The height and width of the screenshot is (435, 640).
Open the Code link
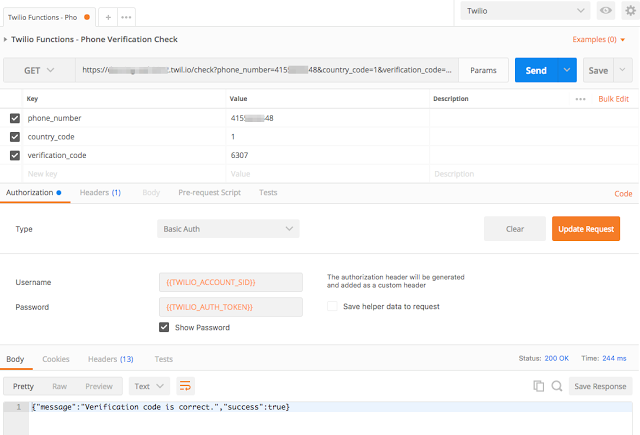click(x=623, y=194)
